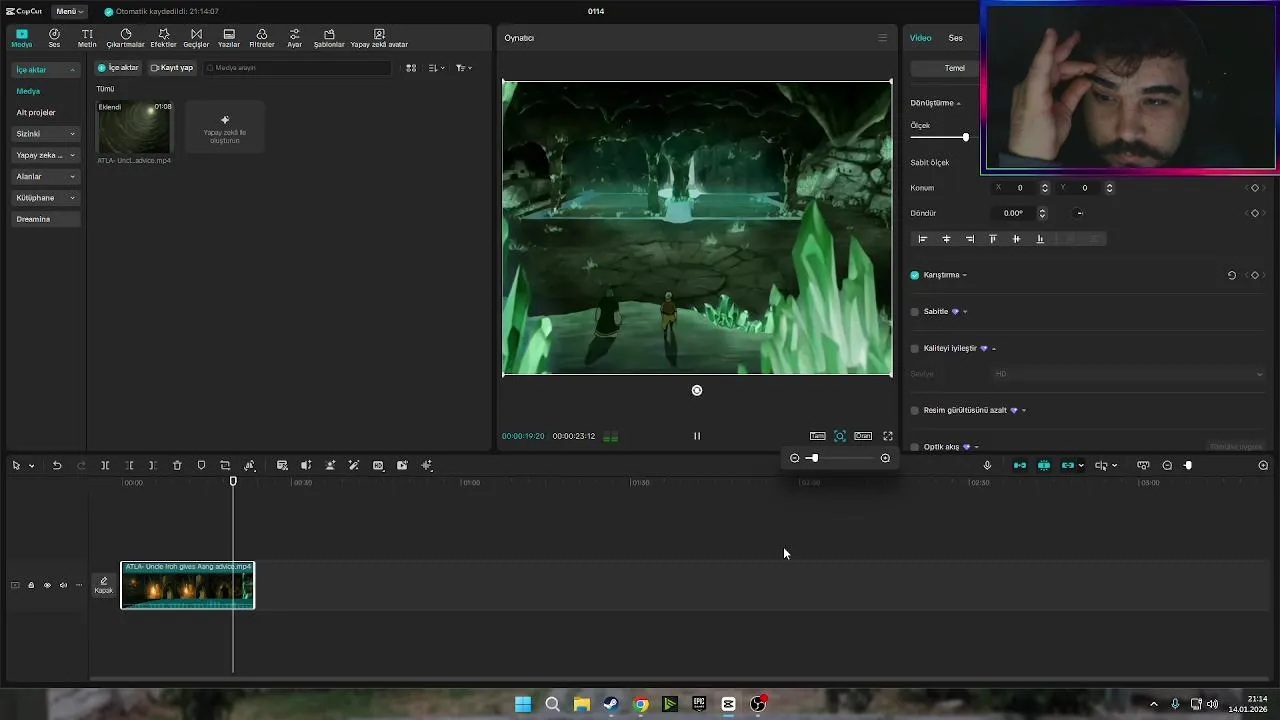
Task: Open the Çıkartmalar stickers panel
Action: tap(126, 38)
